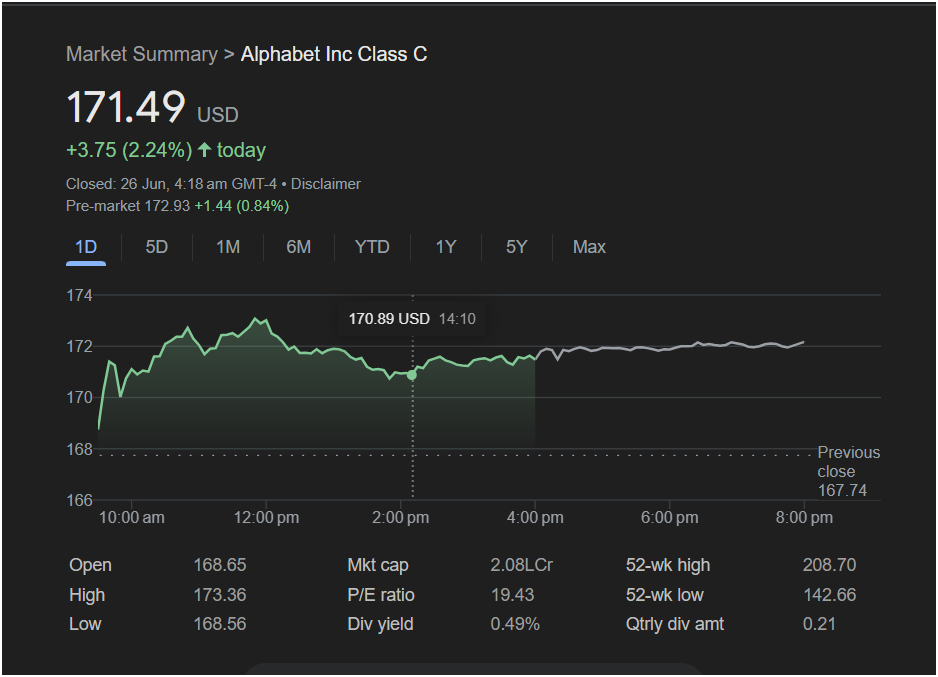The image size is (938, 677).
Task: Click the Alphabet Inc Class C title
Action: [x=334, y=54]
